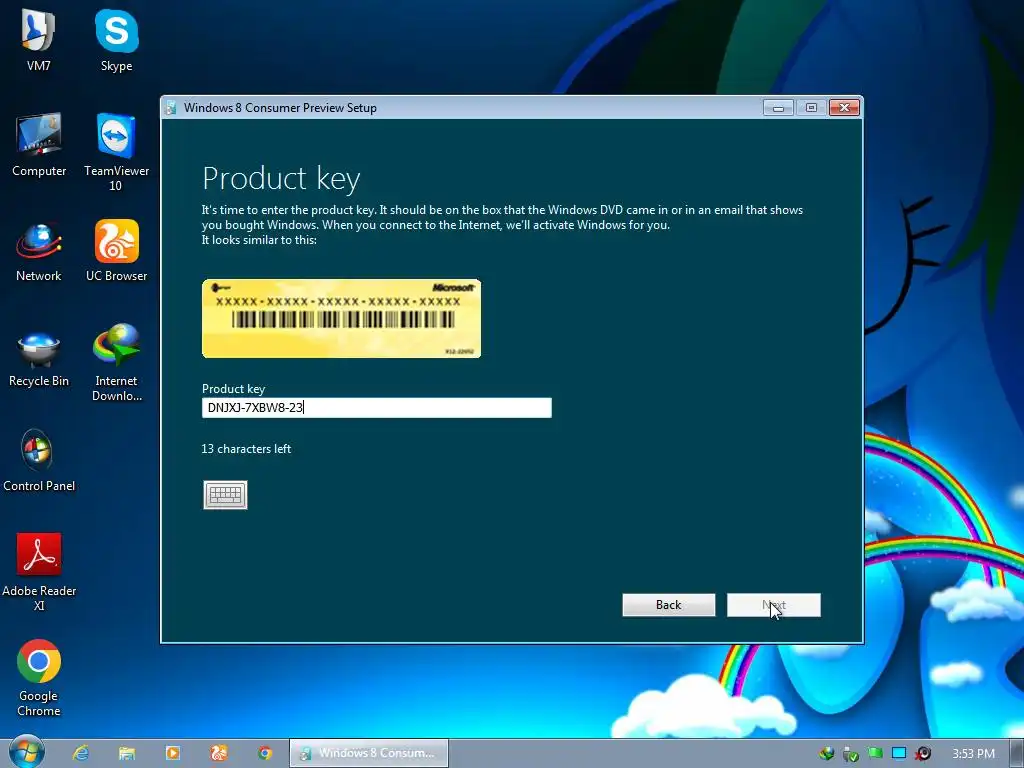Open the on-screen keyboard icon
Image resolution: width=1024 pixels, height=768 pixels.
(225, 495)
